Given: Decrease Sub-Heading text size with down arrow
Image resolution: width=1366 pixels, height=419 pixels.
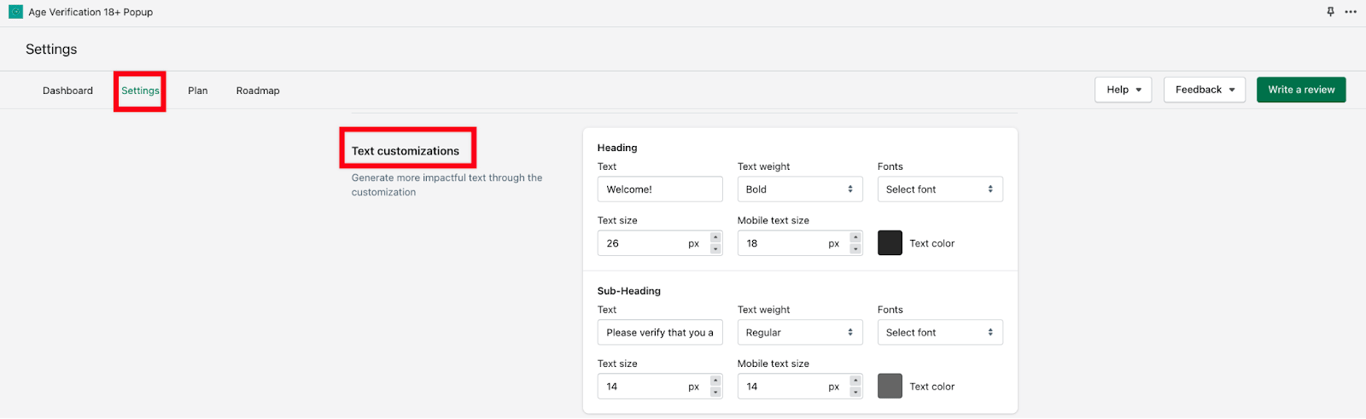Looking at the screenshot, I should coord(715,392).
